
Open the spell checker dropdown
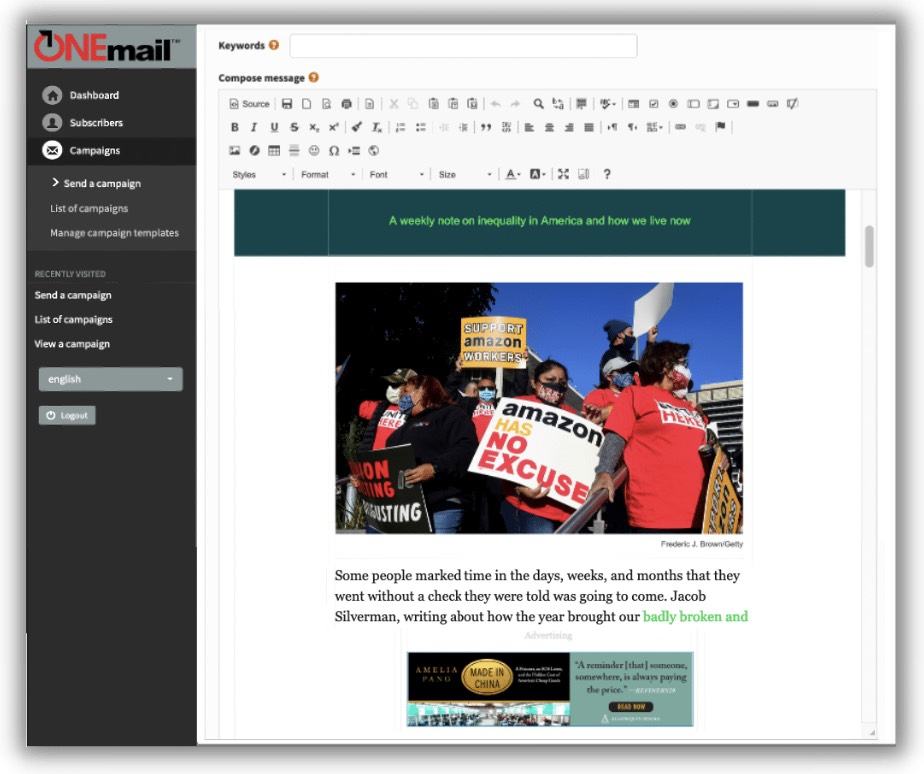pos(608,104)
